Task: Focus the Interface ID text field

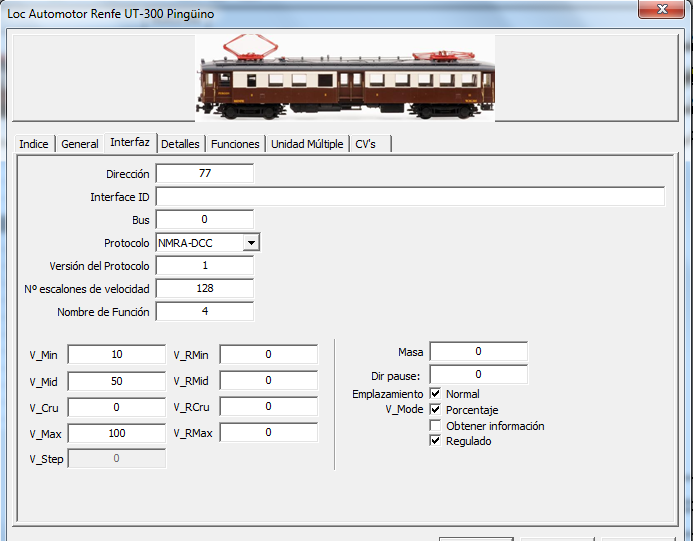Action: pos(410,196)
